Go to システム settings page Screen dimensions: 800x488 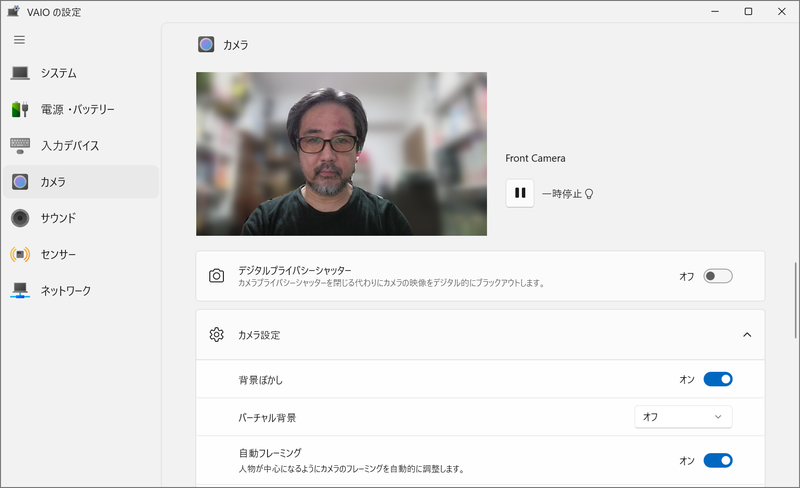click(x=81, y=74)
